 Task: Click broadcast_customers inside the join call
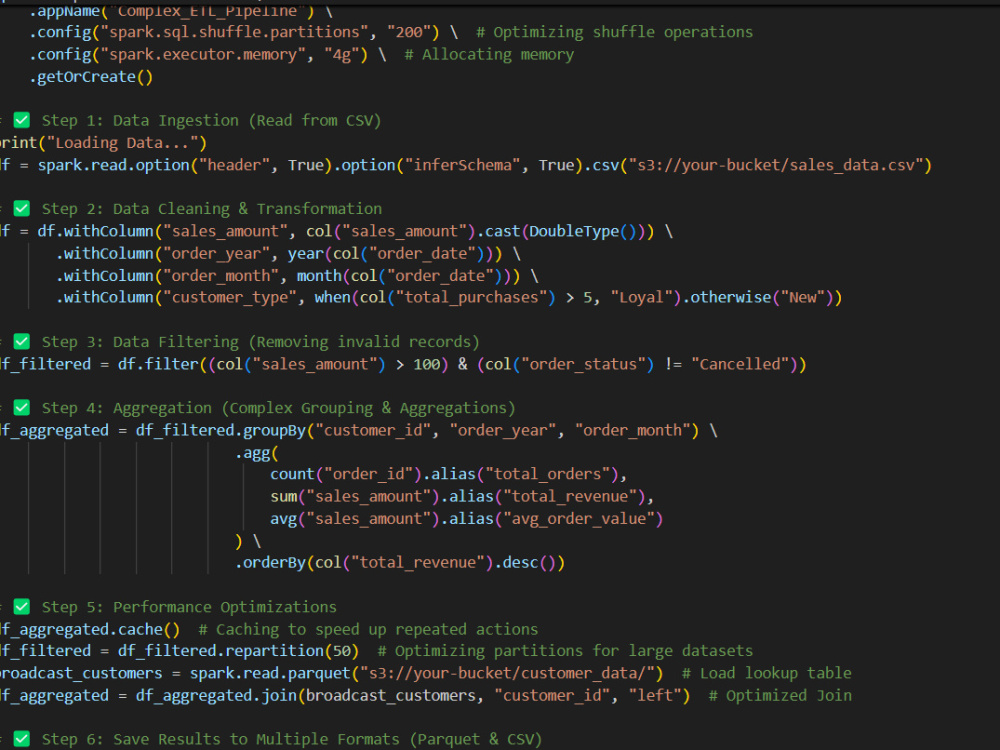tap(391, 695)
